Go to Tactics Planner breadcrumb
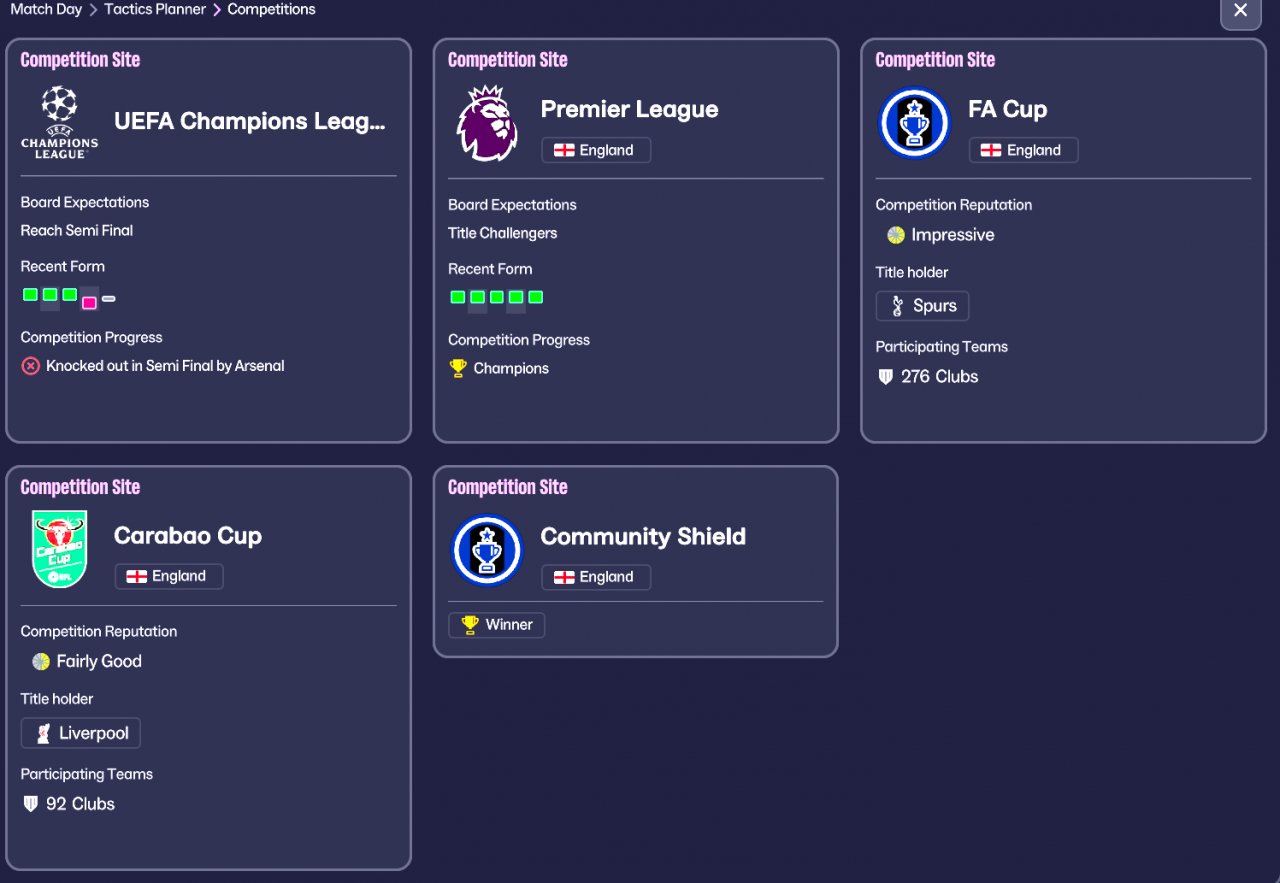This screenshot has height=883, width=1280. point(155,9)
